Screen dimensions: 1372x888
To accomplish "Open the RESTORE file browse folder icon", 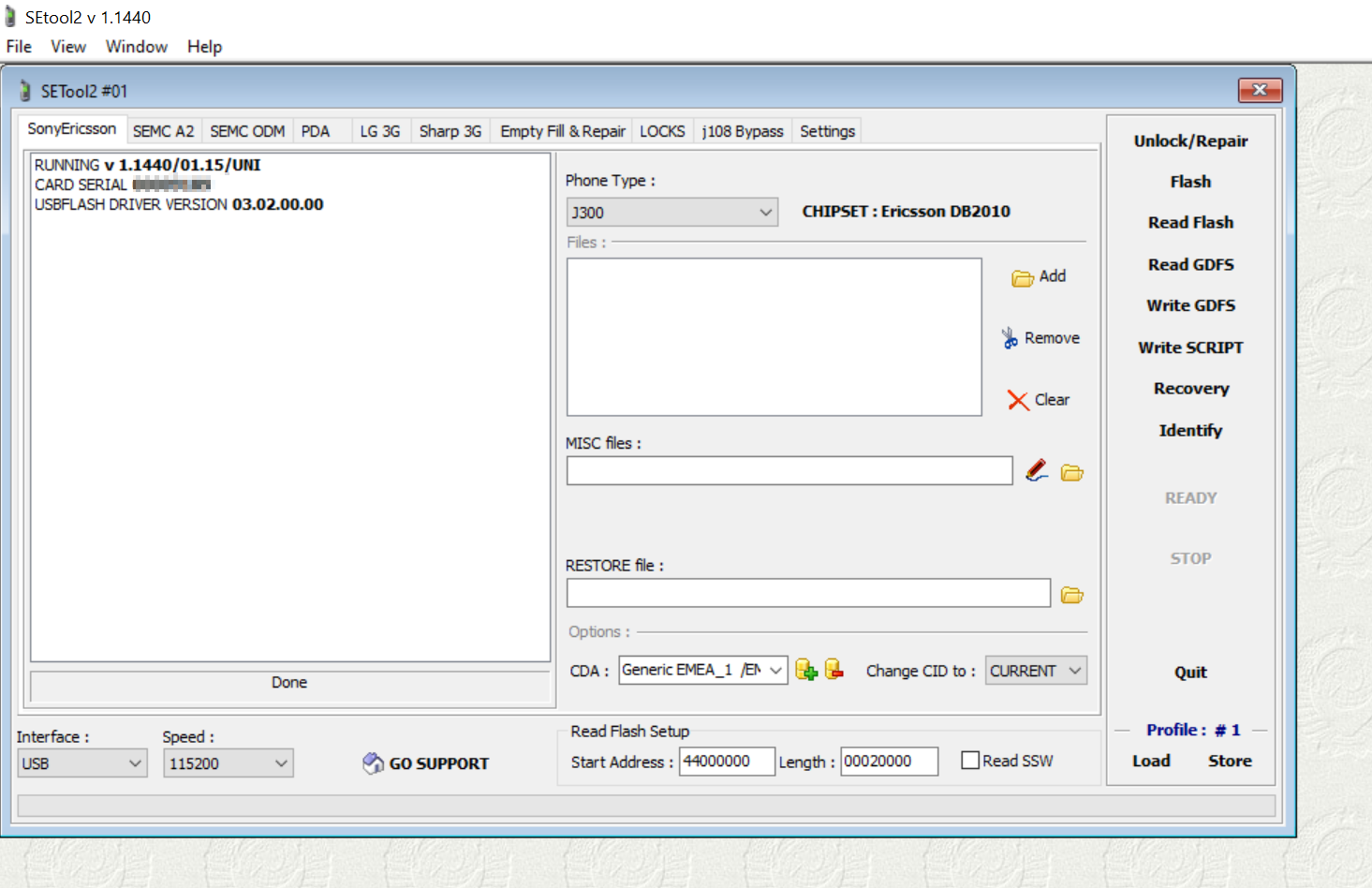I will pyautogui.click(x=1072, y=595).
